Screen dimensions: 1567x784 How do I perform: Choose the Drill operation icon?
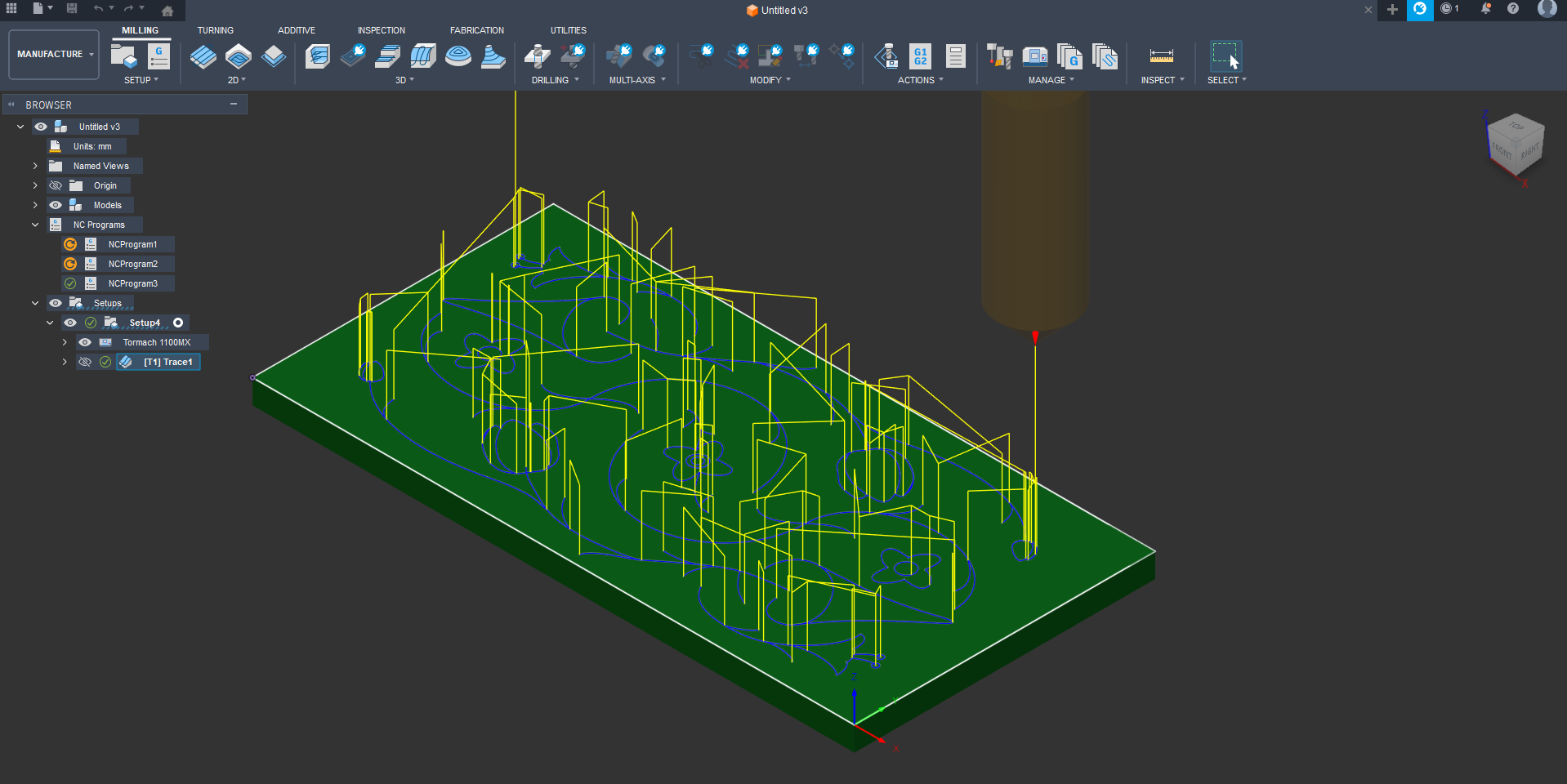(x=537, y=56)
